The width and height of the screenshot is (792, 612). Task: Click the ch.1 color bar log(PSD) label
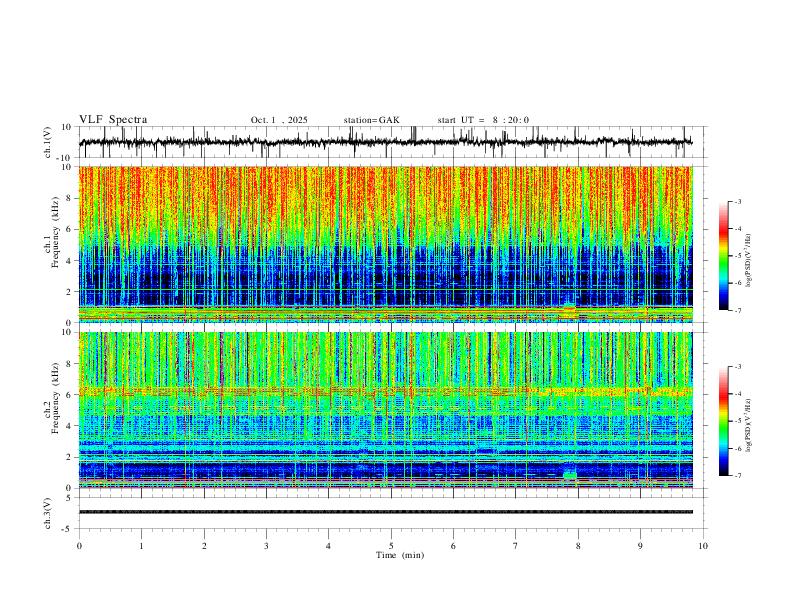tap(748, 261)
